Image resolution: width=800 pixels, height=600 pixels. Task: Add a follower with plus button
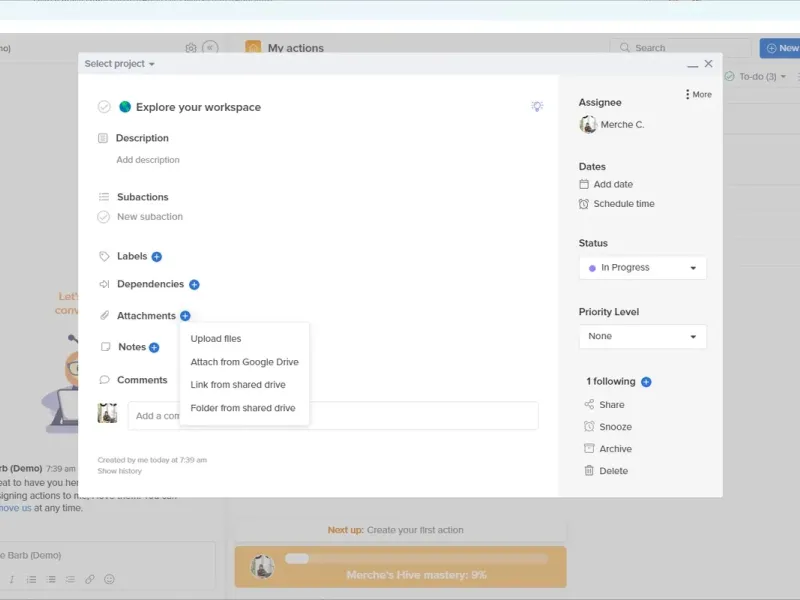point(646,382)
